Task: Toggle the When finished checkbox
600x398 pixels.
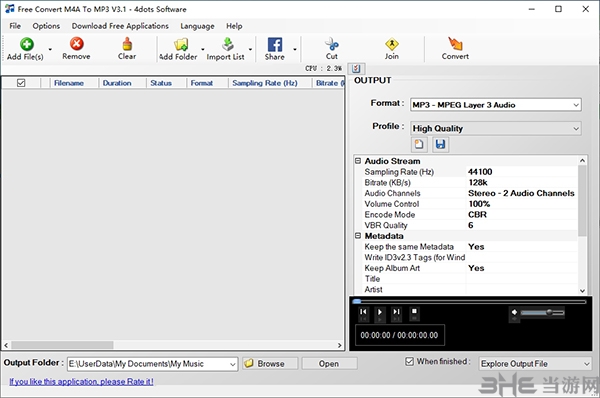Action: tap(409, 361)
